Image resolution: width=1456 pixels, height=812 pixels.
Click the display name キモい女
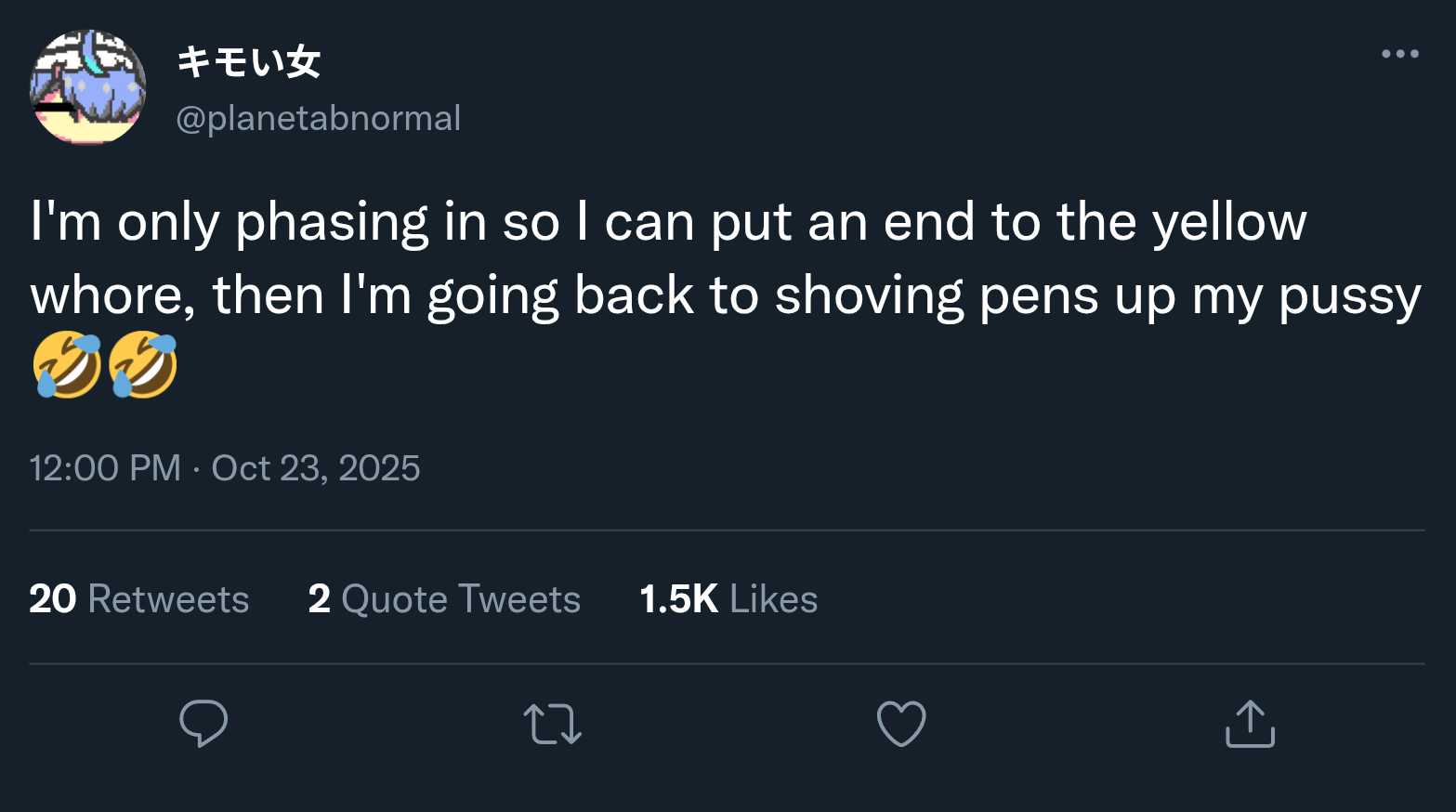(x=249, y=62)
